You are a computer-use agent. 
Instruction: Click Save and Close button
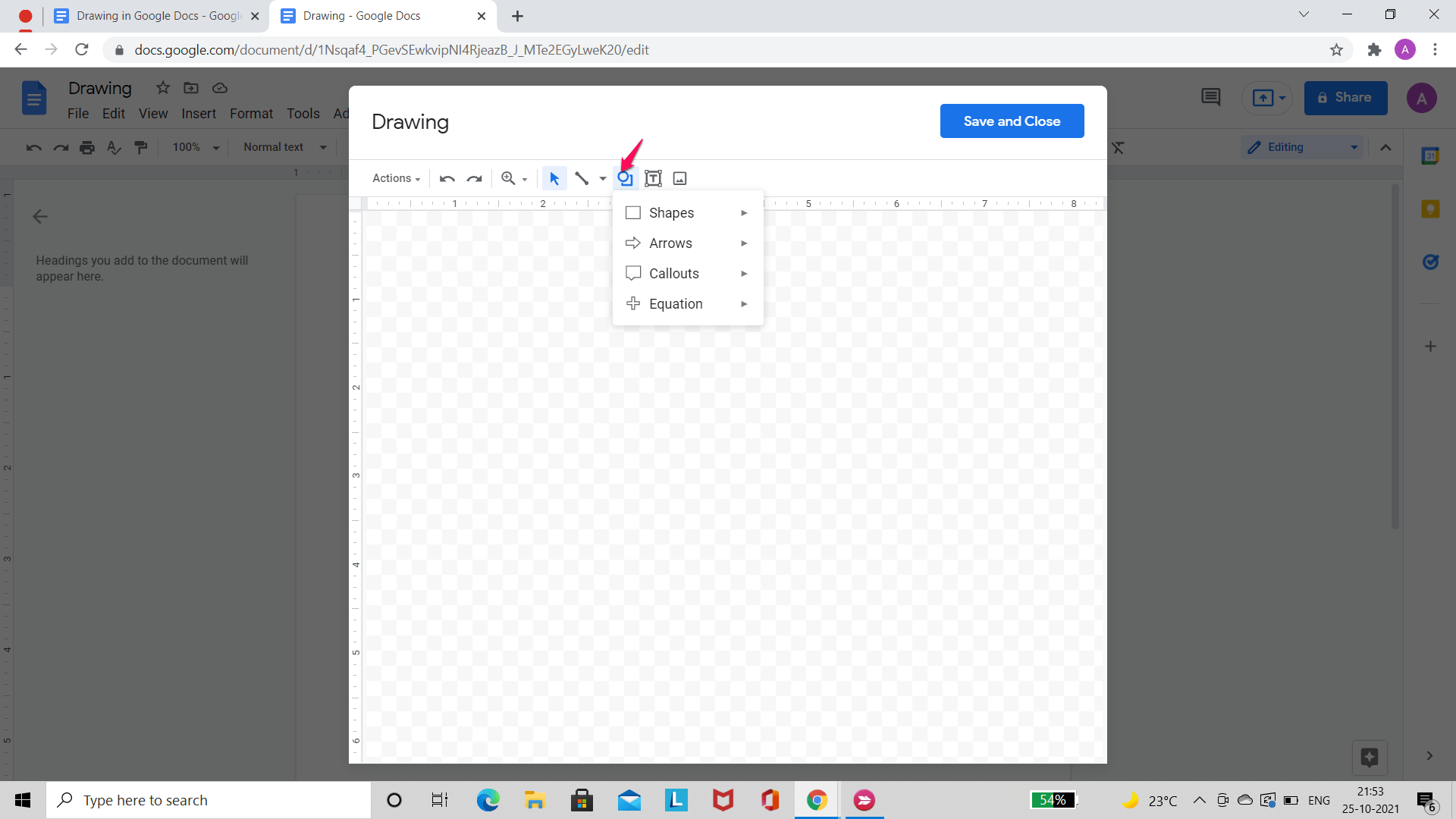[x=1011, y=121]
